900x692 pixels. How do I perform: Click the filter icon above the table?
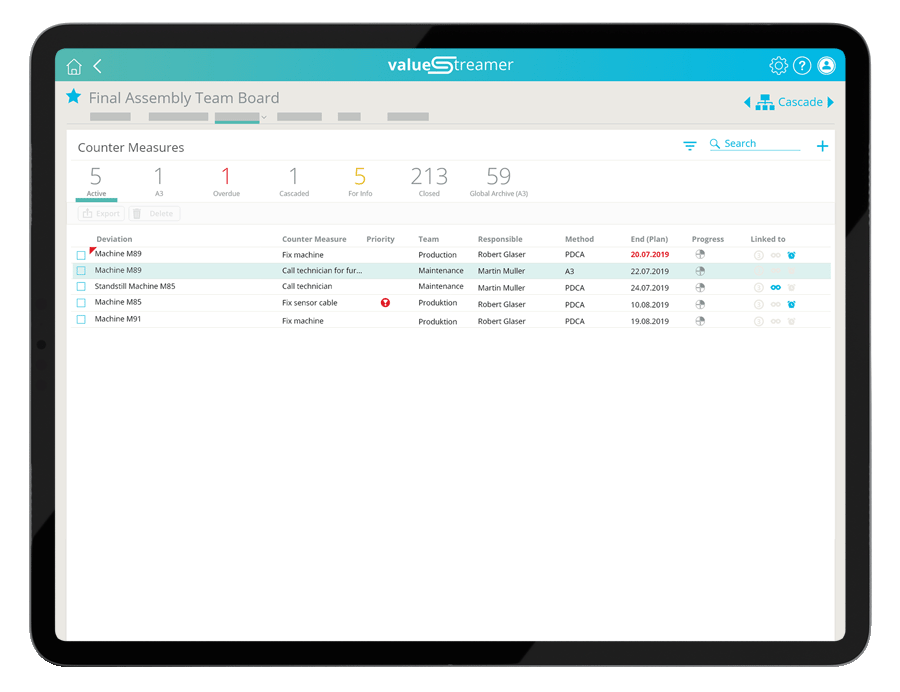point(689,145)
